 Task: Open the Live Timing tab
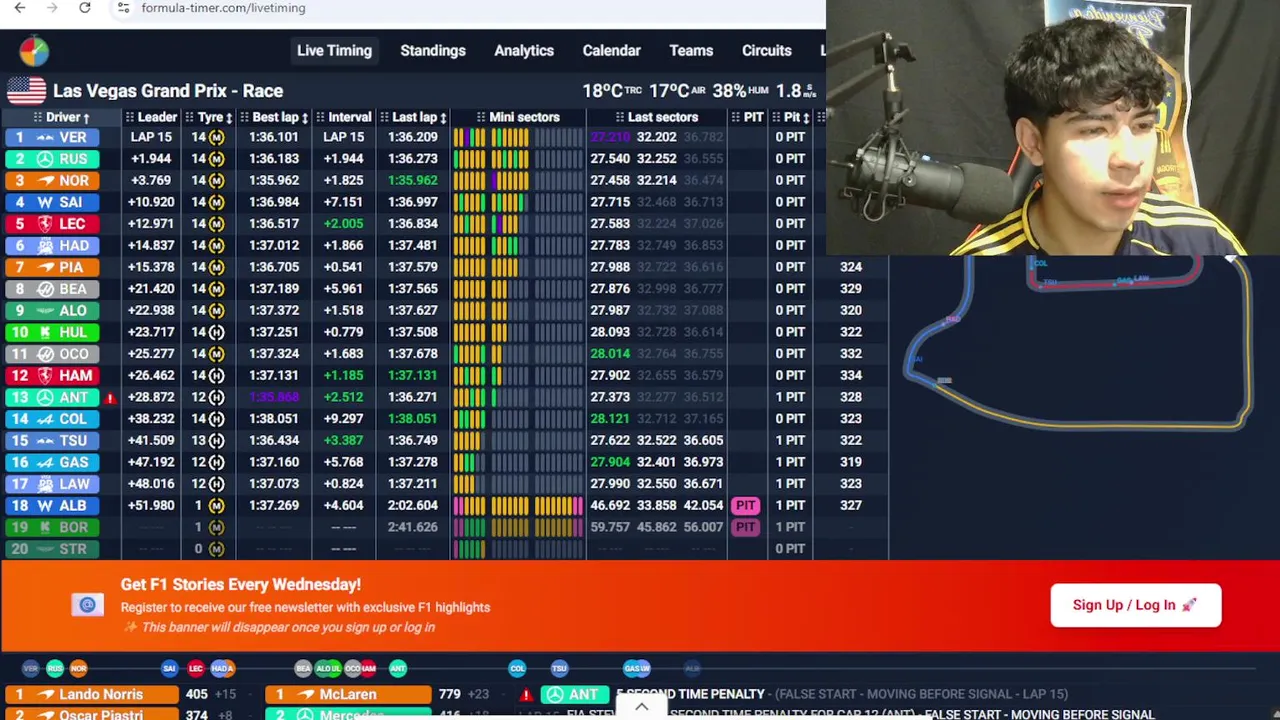click(x=334, y=51)
